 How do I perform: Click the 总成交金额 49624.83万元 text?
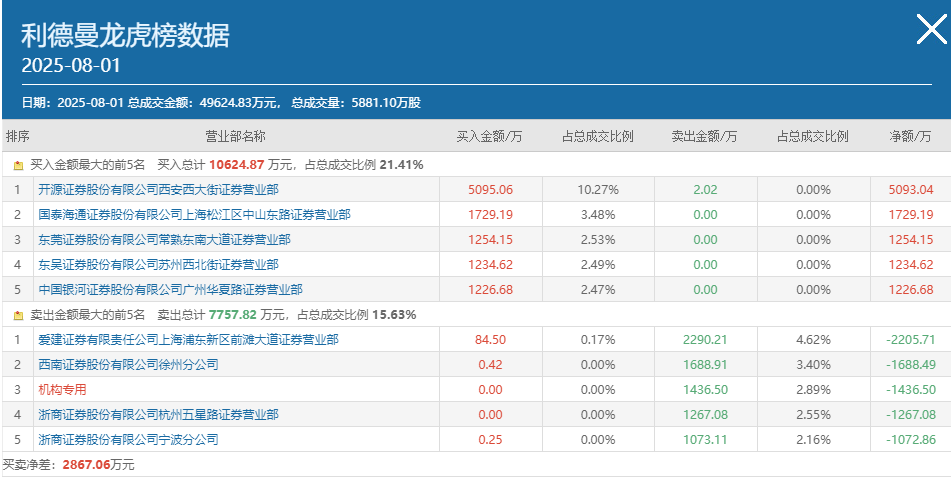tap(204, 103)
